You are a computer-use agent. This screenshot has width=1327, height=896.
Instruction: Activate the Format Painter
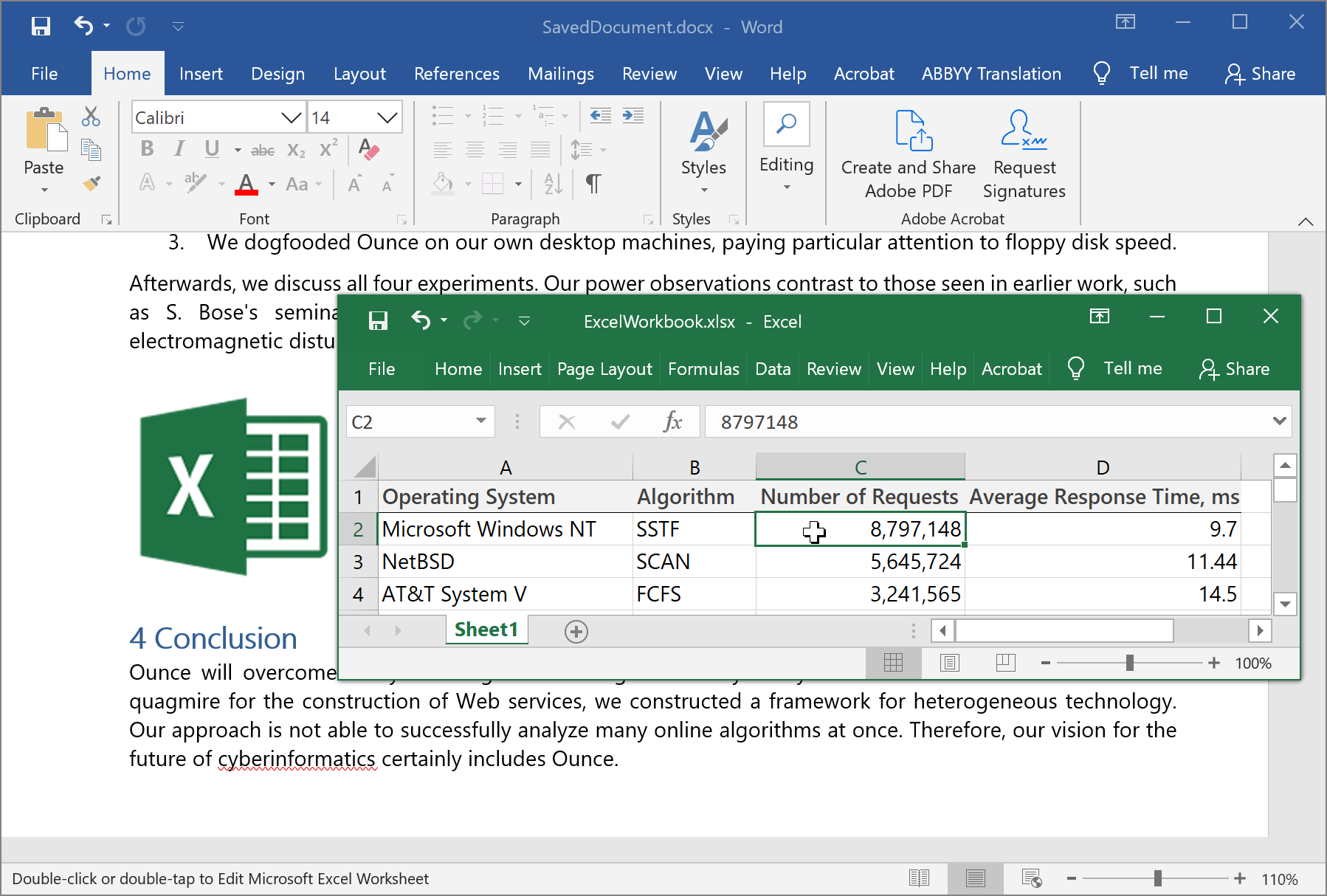pyautogui.click(x=92, y=183)
